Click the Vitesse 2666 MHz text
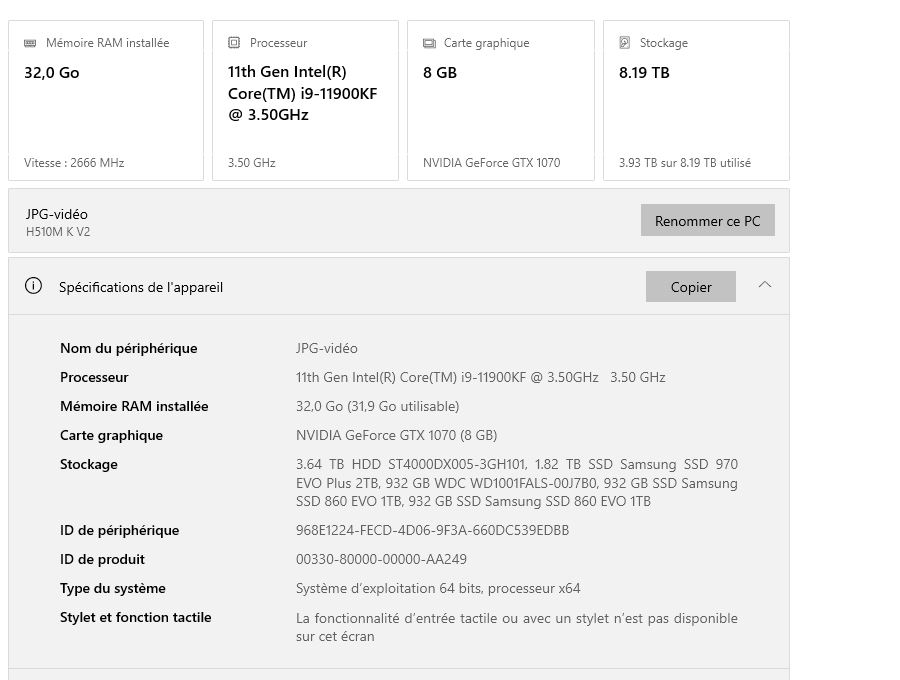Image resolution: width=900 pixels, height=680 pixels. [x=74, y=163]
